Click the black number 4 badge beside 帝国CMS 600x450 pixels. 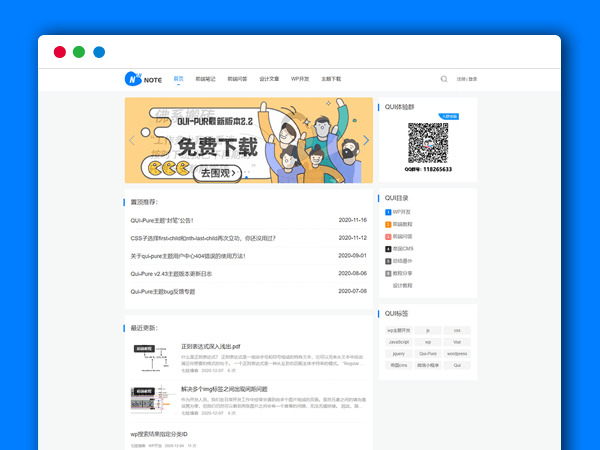(x=387, y=248)
